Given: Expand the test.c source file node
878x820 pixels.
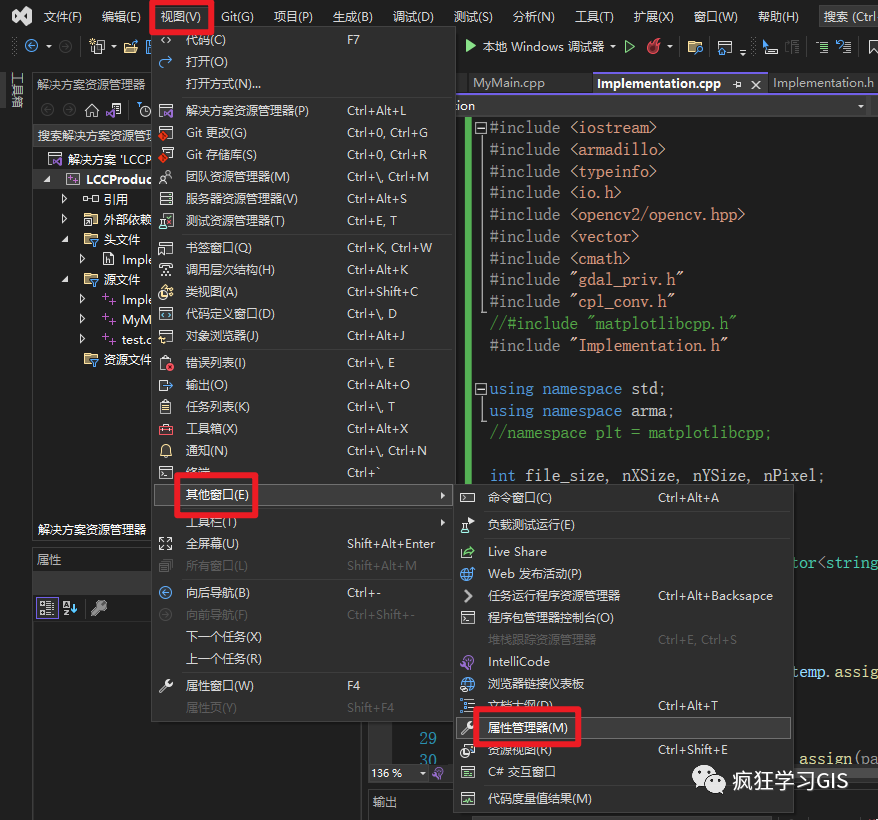Looking at the screenshot, I should 82,339.
